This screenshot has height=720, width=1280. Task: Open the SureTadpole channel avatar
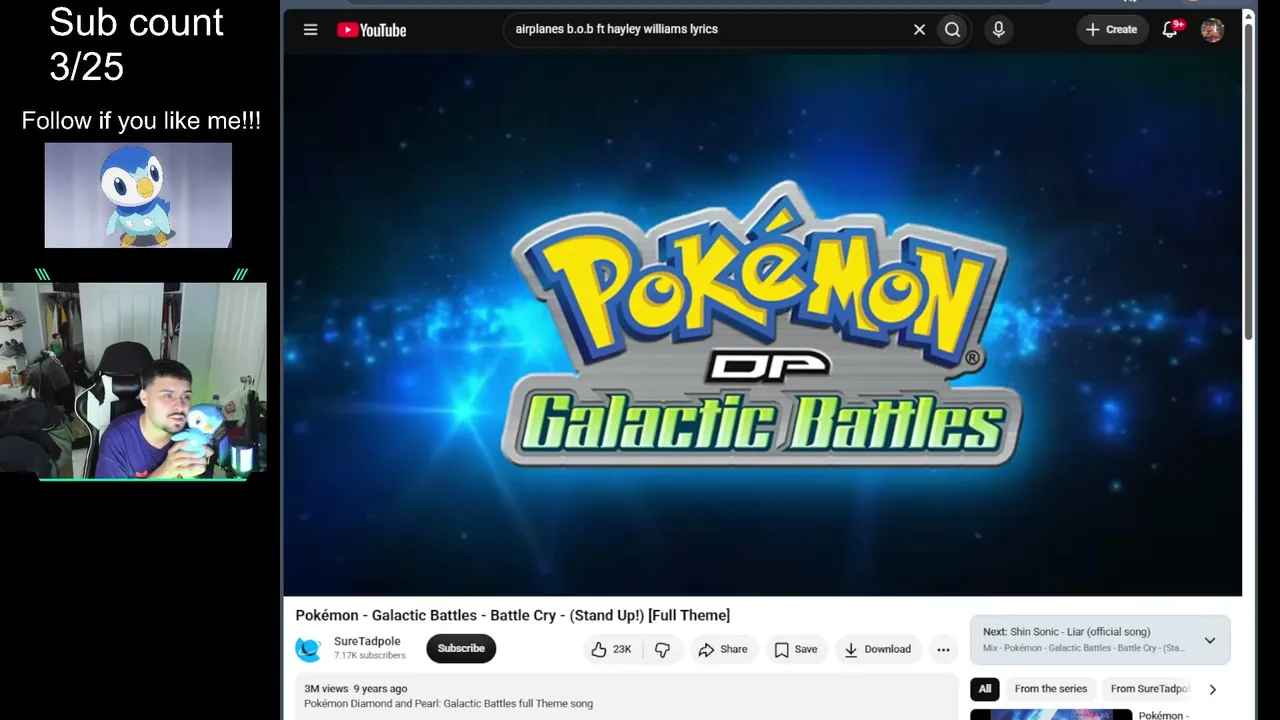coord(309,649)
